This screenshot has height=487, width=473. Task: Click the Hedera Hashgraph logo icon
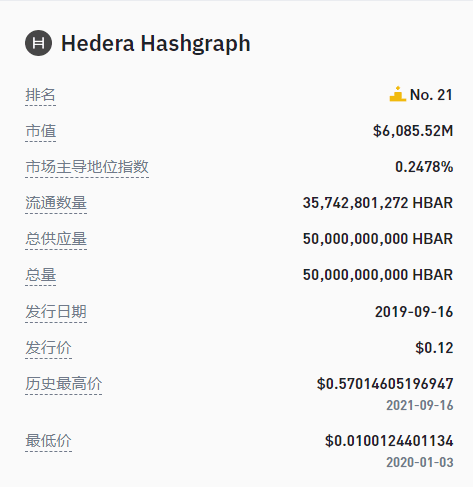click(38, 43)
